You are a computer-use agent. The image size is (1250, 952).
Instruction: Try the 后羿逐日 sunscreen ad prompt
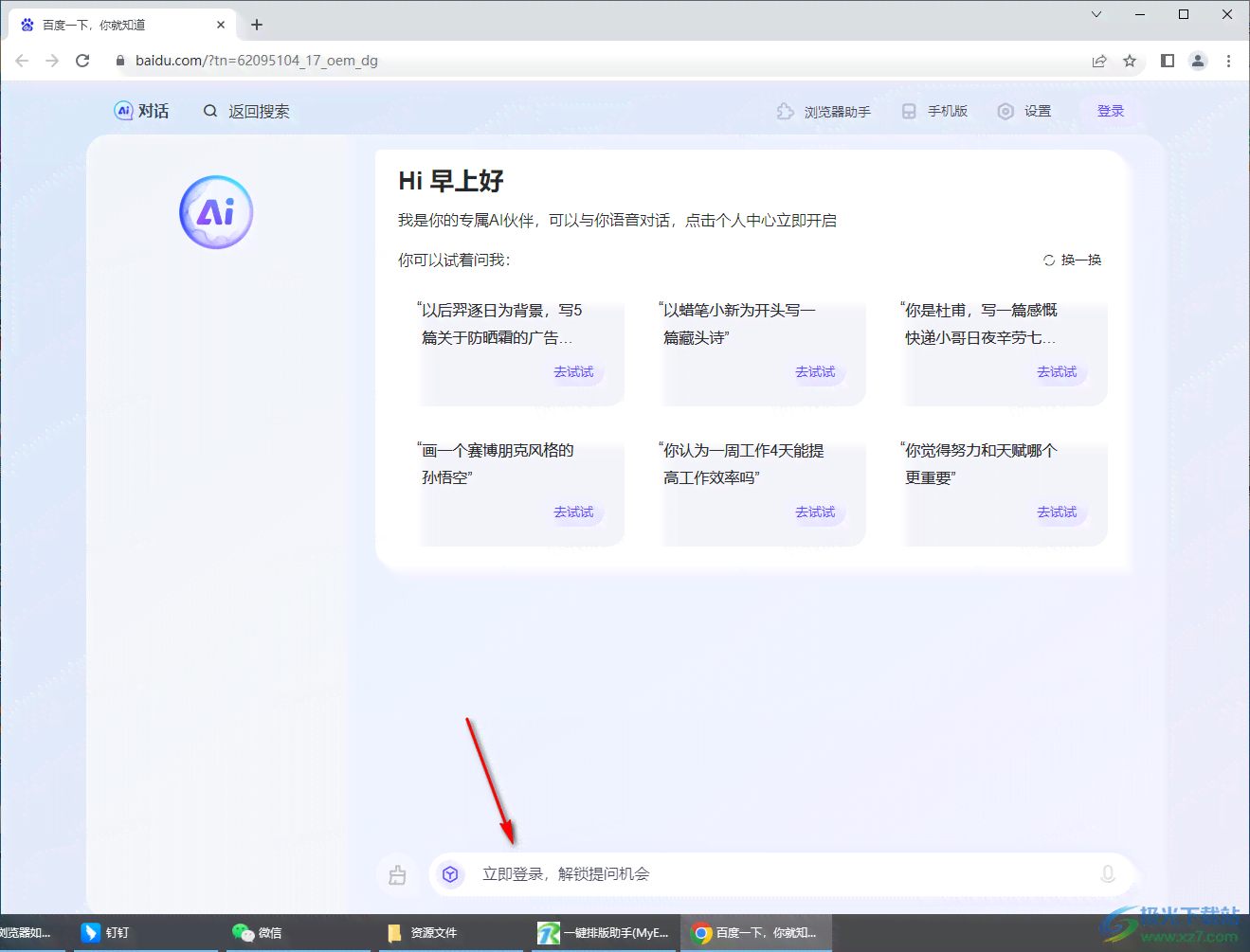point(573,372)
